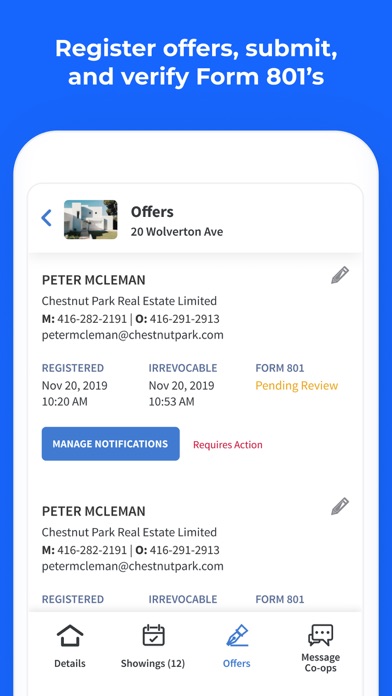Tap the chat bubbles Message Co-ops icon
The image size is (392, 696).
pyautogui.click(x=321, y=635)
